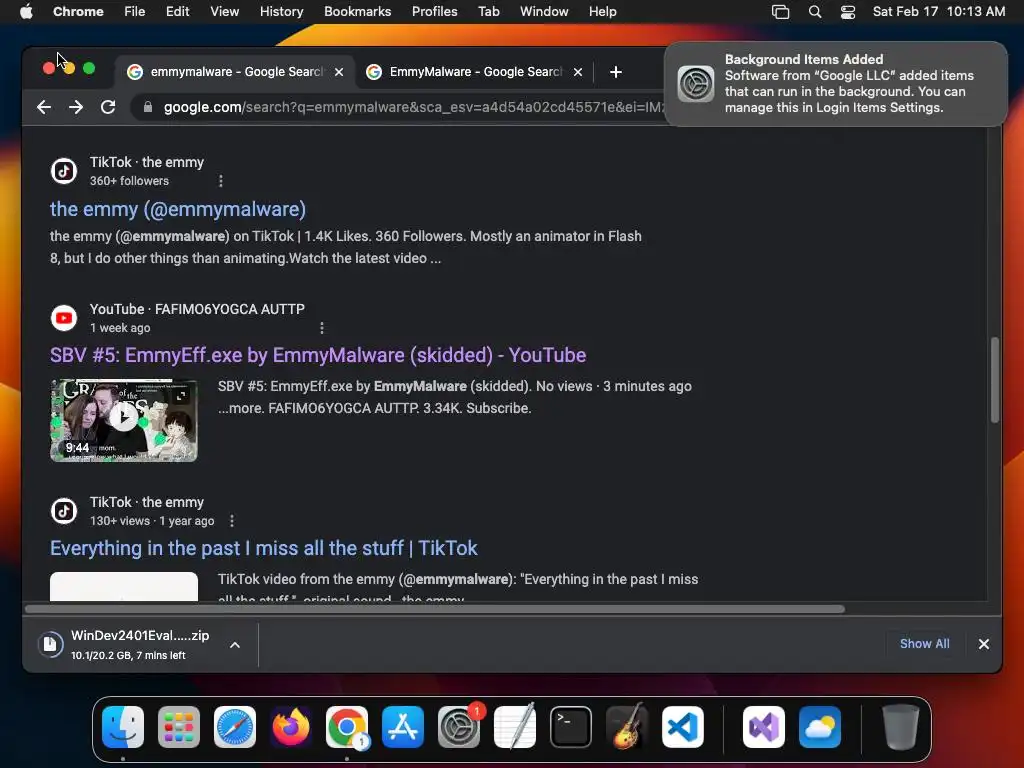The width and height of the screenshot is (1024, 768).
Task: Open the File menu
Action: pyautogui.click(x=135, y=12)
